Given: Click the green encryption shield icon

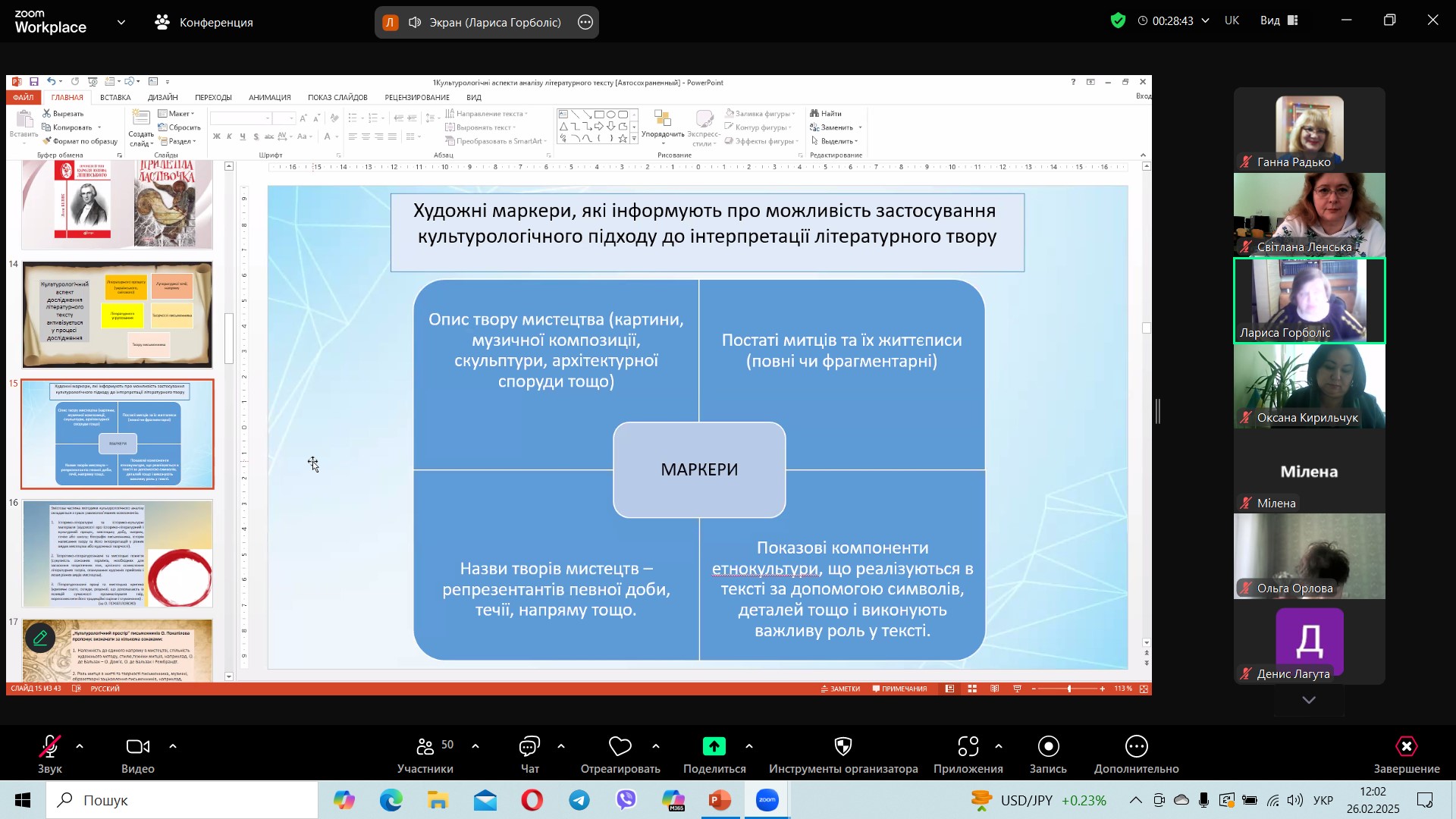Looking at the screenshot, I should tap(1119, 21).
